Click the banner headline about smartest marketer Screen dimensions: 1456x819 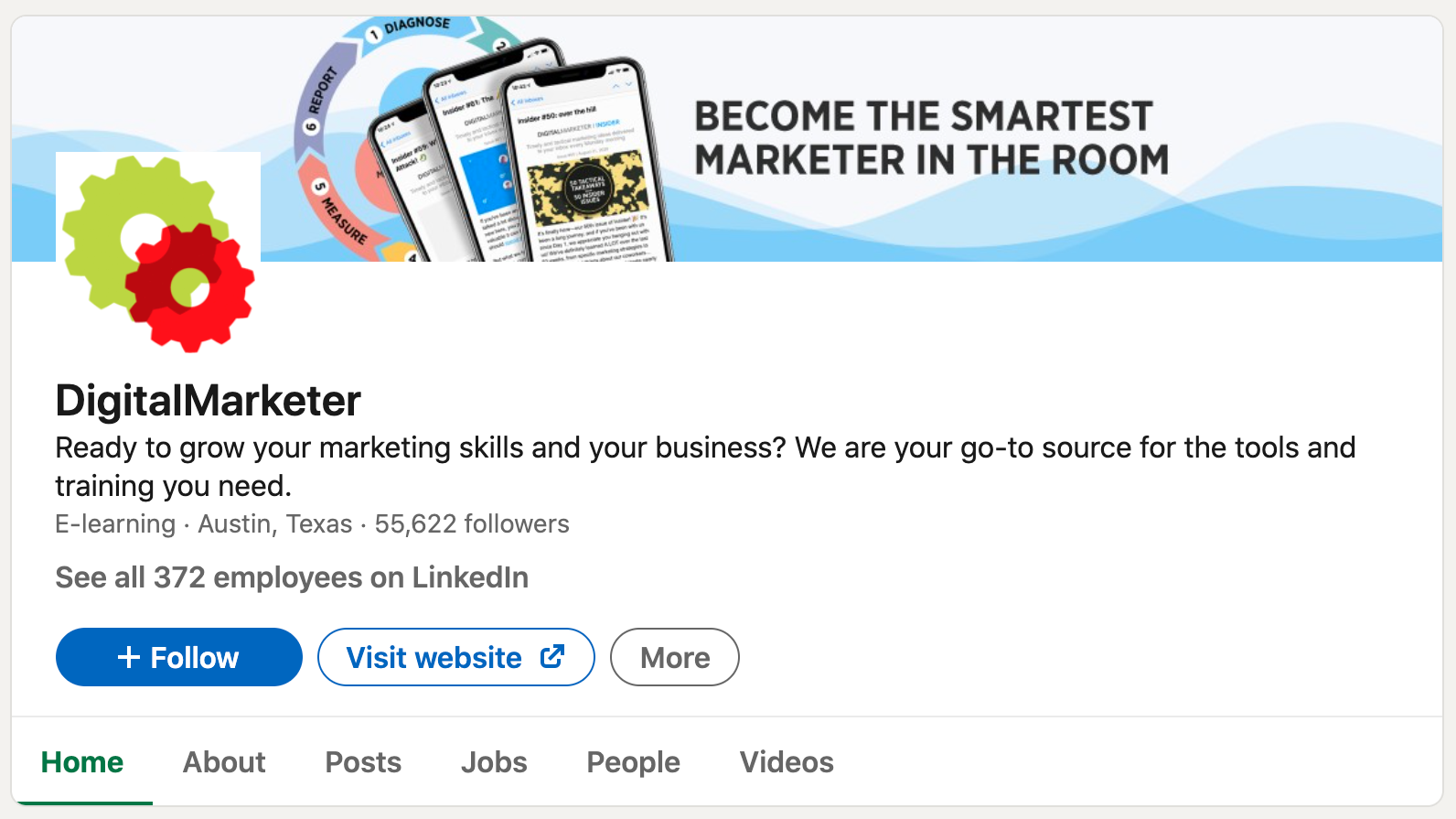coord(931,138)
